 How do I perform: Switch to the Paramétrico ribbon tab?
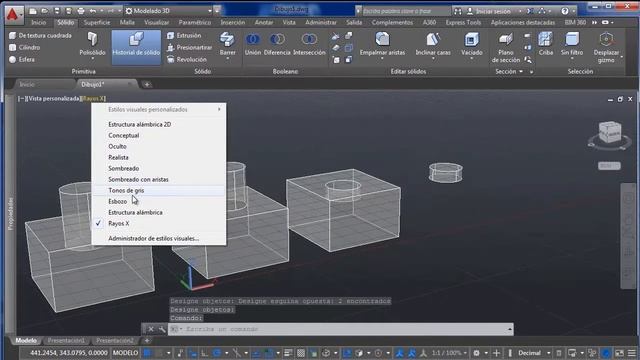coord(195,22)
